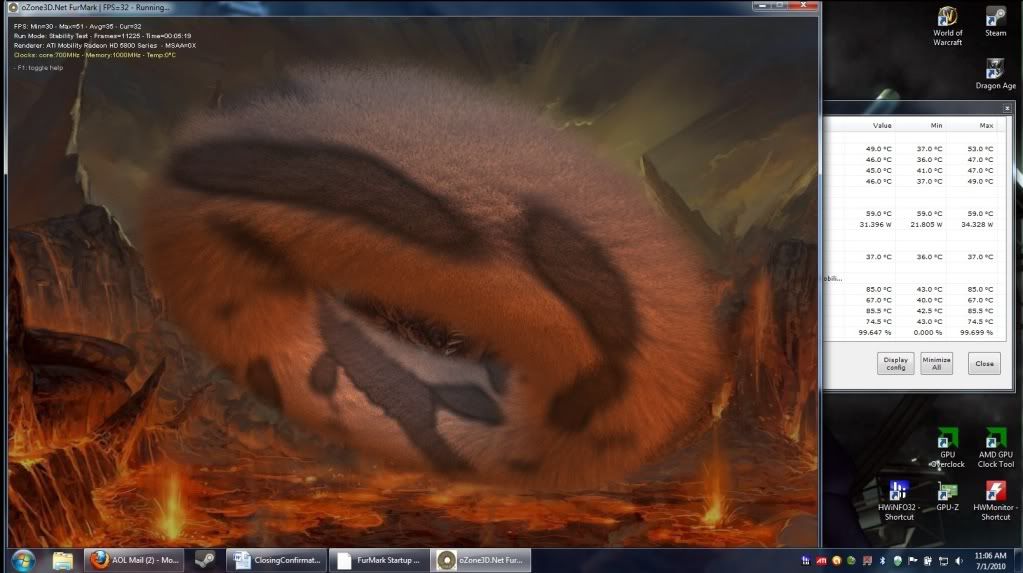This screenshot has height=573, width=1023.
Task: Close sensor panel using its top X
Action: coord(1007,108)
